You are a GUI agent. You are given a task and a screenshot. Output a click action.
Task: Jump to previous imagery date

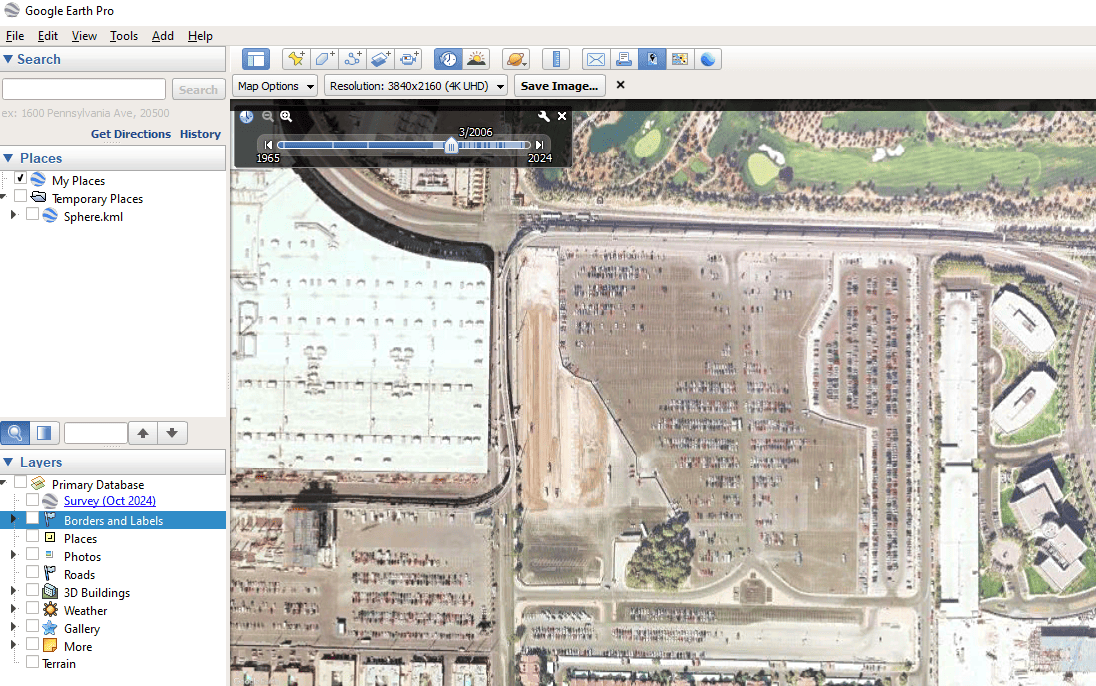point(268,145)
